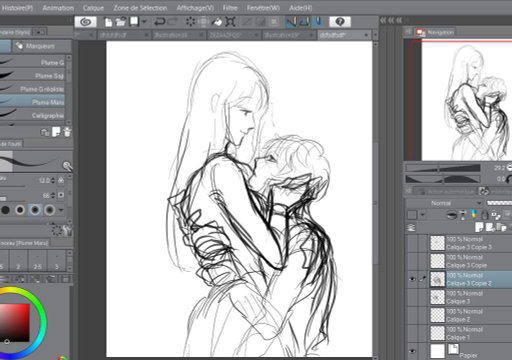Open help question mark icon
The image size is (512, 360).
tap(340, 22)
